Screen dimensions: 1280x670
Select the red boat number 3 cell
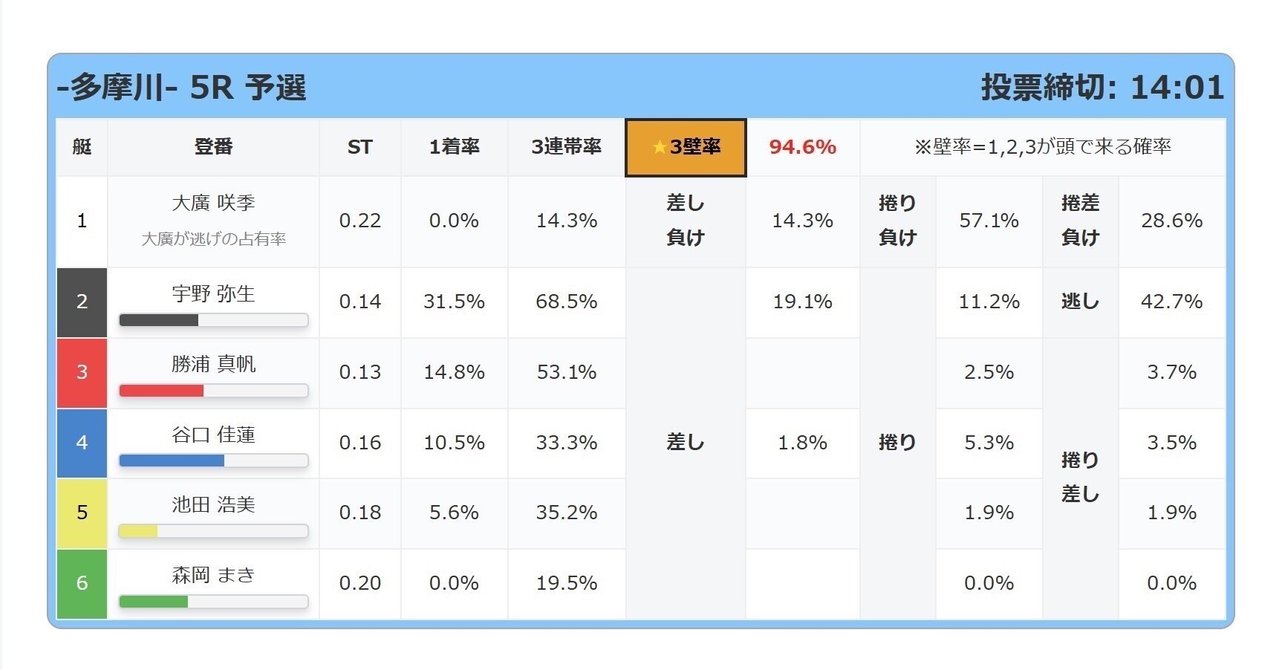pos(82,372)
